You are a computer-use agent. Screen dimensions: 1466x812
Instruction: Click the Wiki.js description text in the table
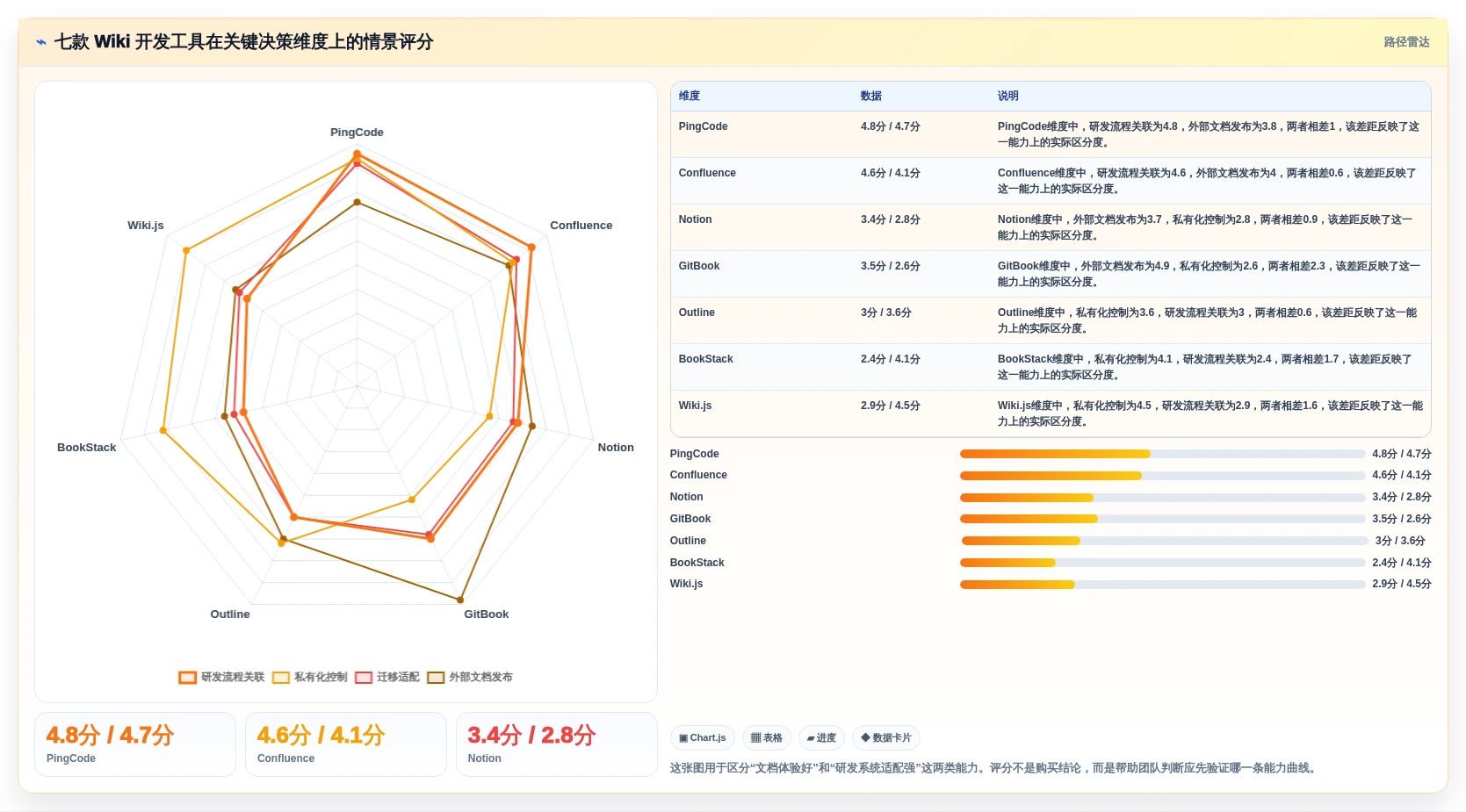pos(1209,413)
